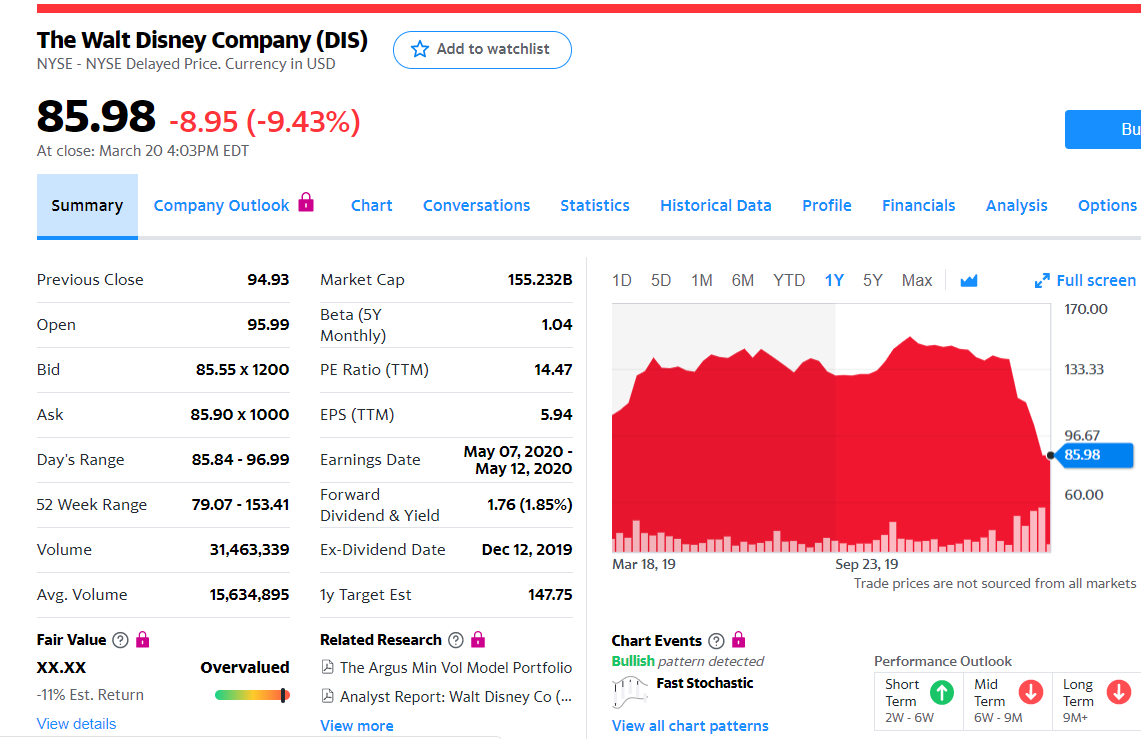Image resolution: width=1141 pixels, height=739 pixels.
Task: Click the EPS (TTM) value 5.94
Action: point(556,415)
